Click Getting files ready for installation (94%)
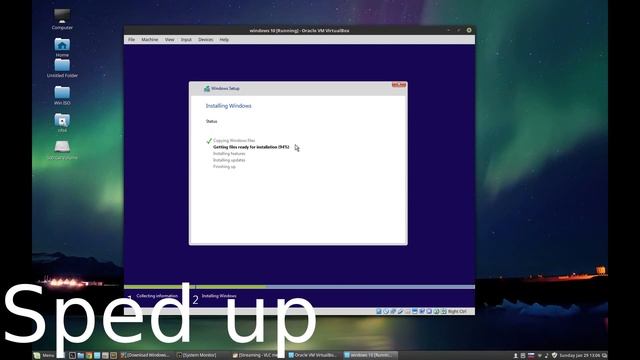The image size is (640, 360). pyautogui.click(x=251, y=147)
